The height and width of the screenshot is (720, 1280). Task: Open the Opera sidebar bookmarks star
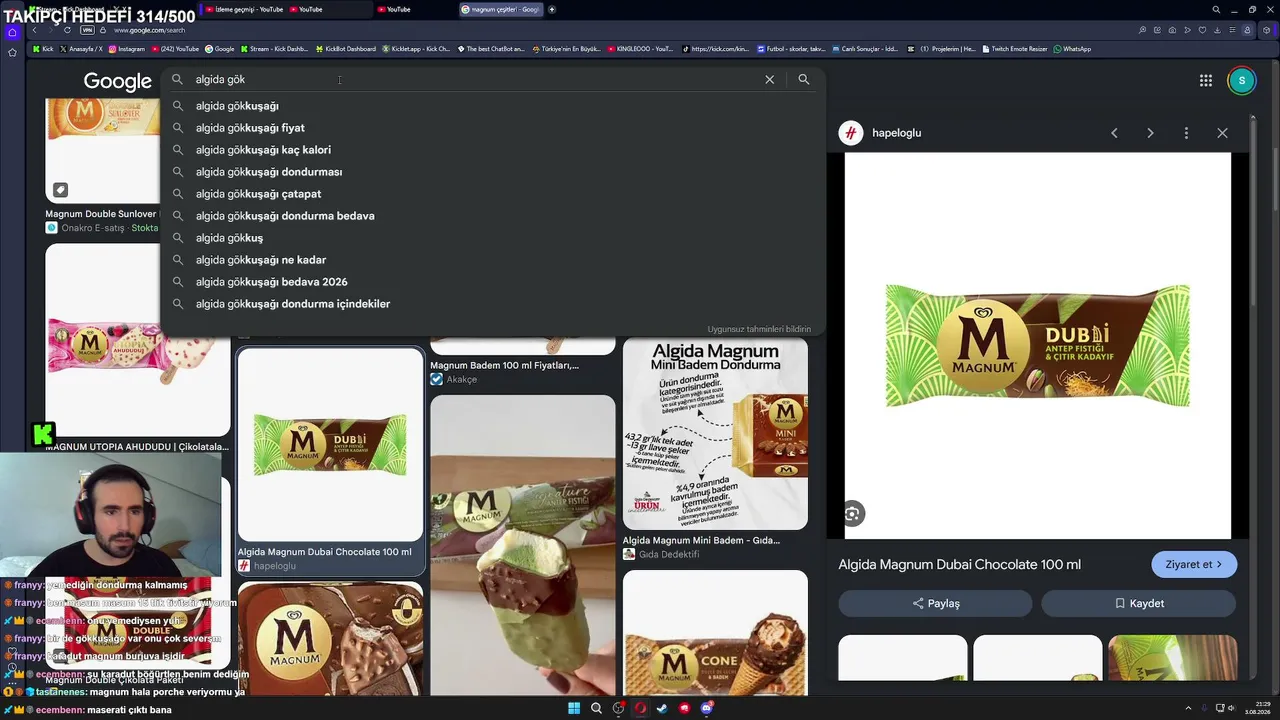(x=12, y=52)
